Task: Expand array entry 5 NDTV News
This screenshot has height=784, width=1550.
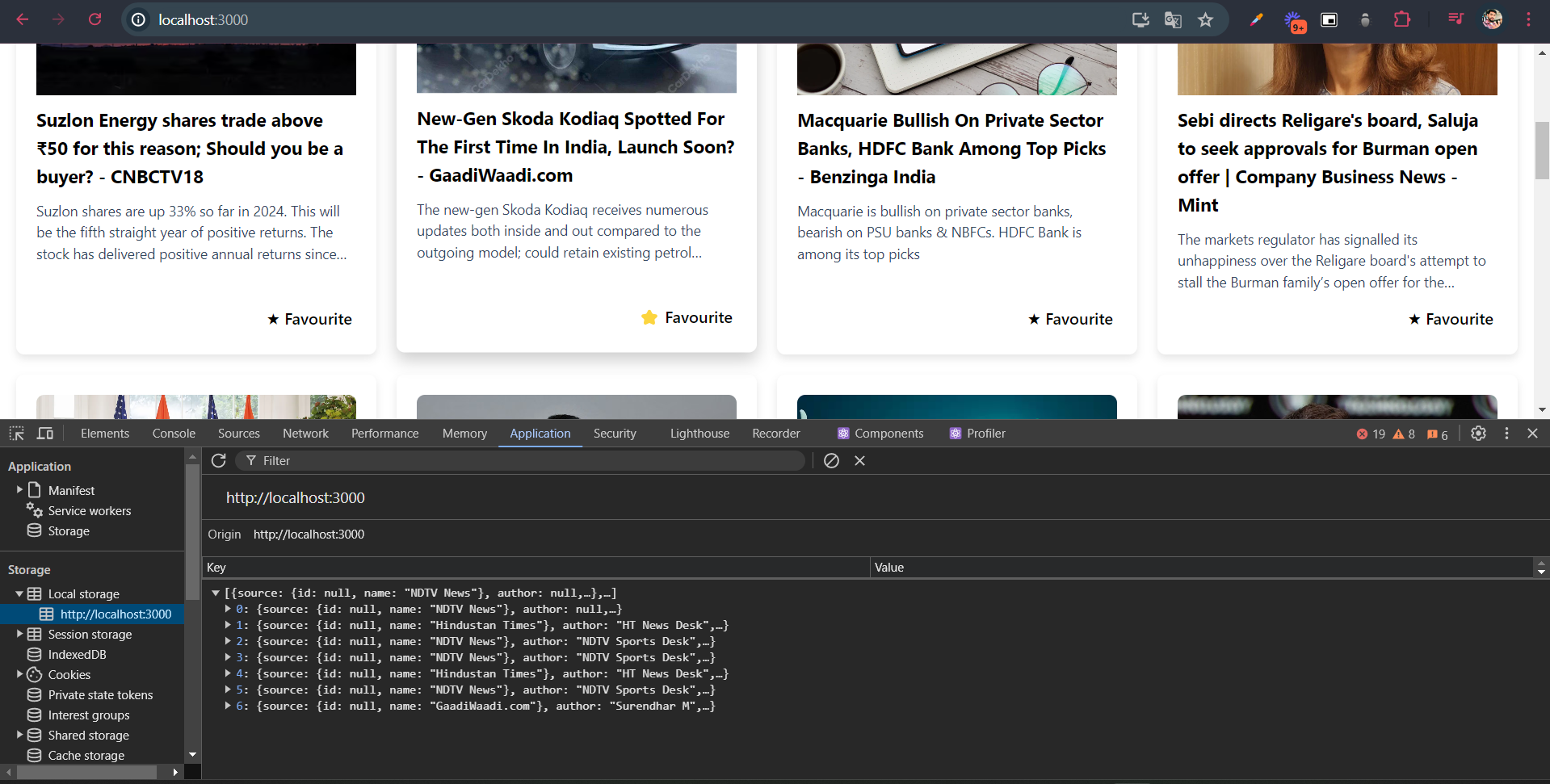Action: pyautogui.click(x=228, y=690)
